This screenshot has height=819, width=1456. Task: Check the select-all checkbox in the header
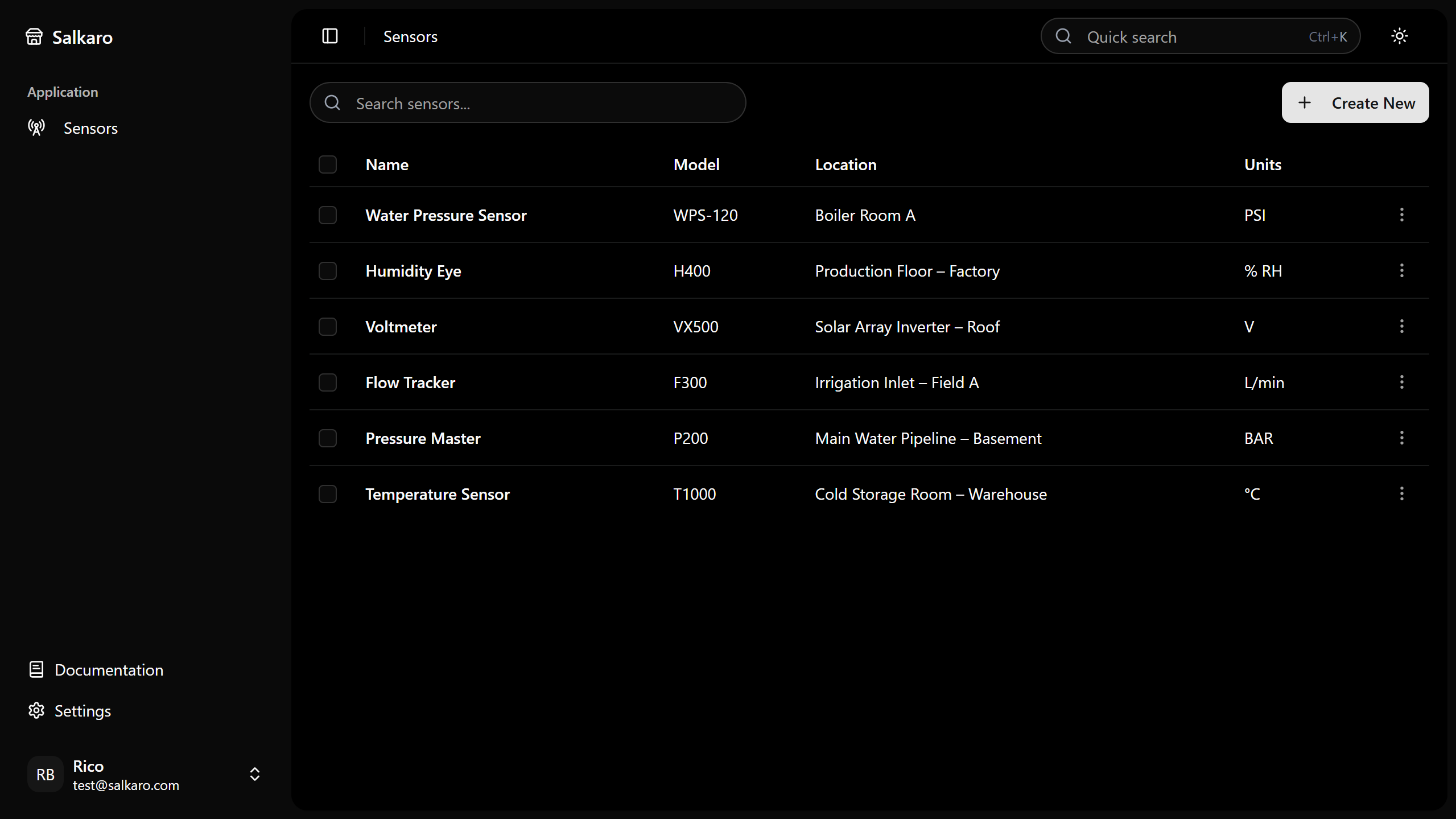coord(328,164)
